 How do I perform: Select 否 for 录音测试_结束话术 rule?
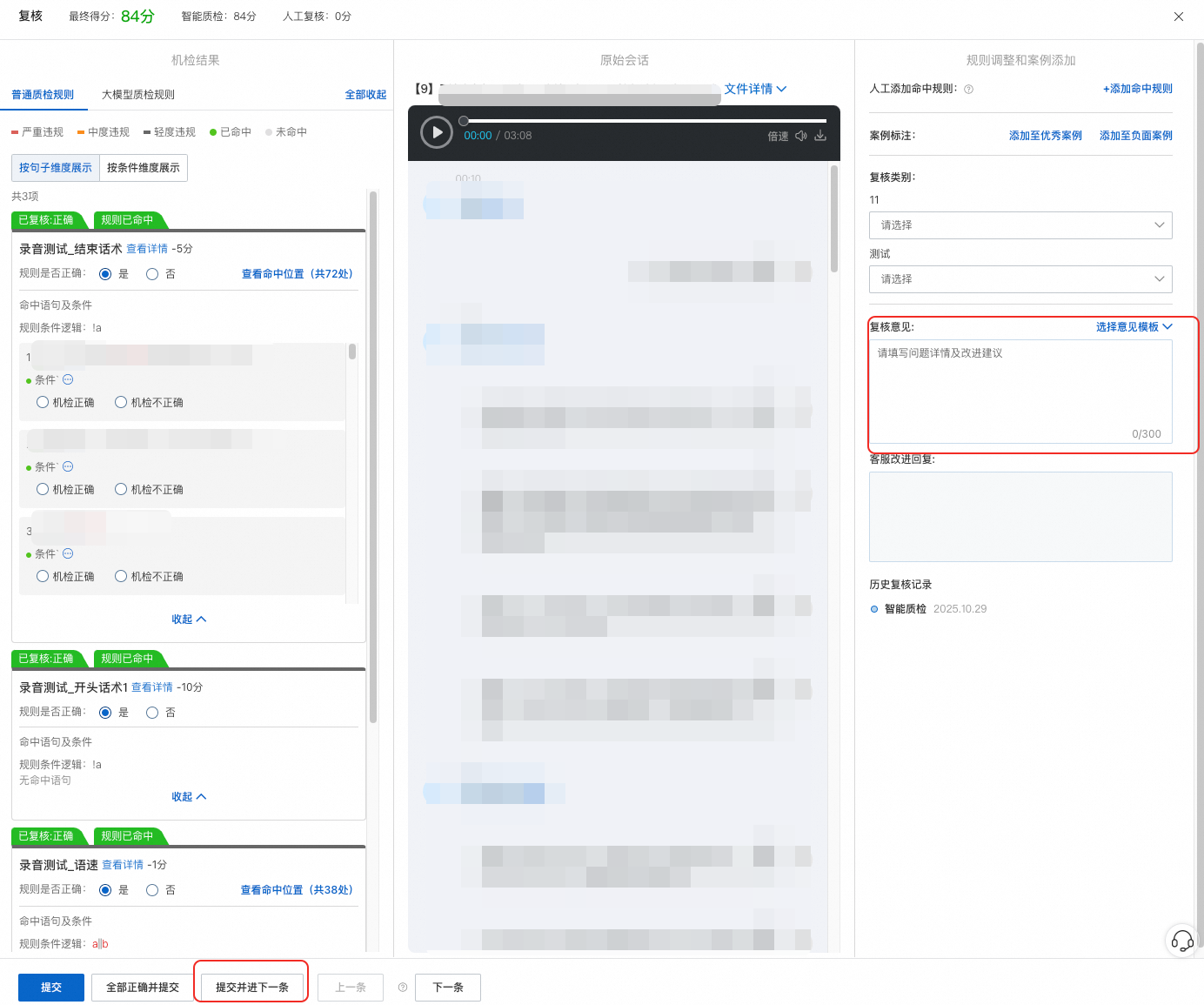[x=152, y=274]
